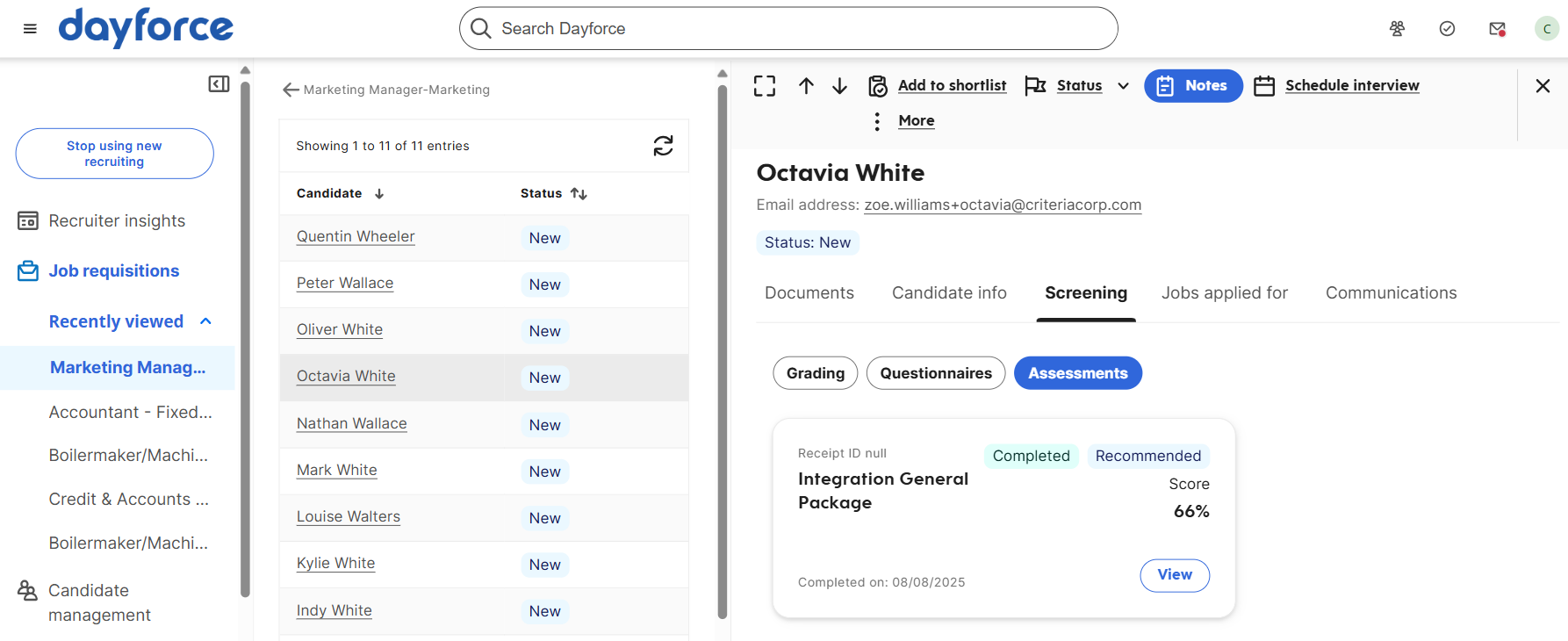This screenshot has height=641, width=1568.
Task: Click the Recommended badge on assessment card
Action: tap(1148, 456)
